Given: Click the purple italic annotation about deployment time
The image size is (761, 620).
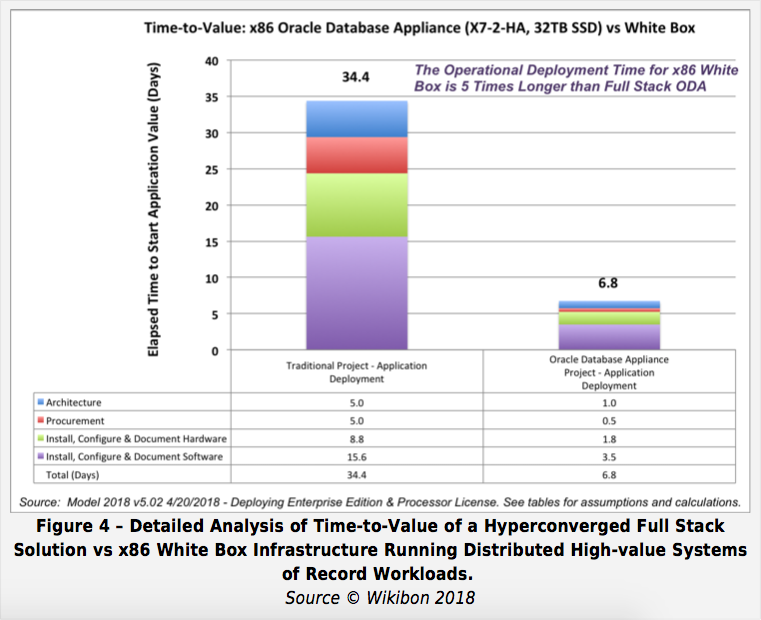Looking at the screenshot, I should (576, 78).
